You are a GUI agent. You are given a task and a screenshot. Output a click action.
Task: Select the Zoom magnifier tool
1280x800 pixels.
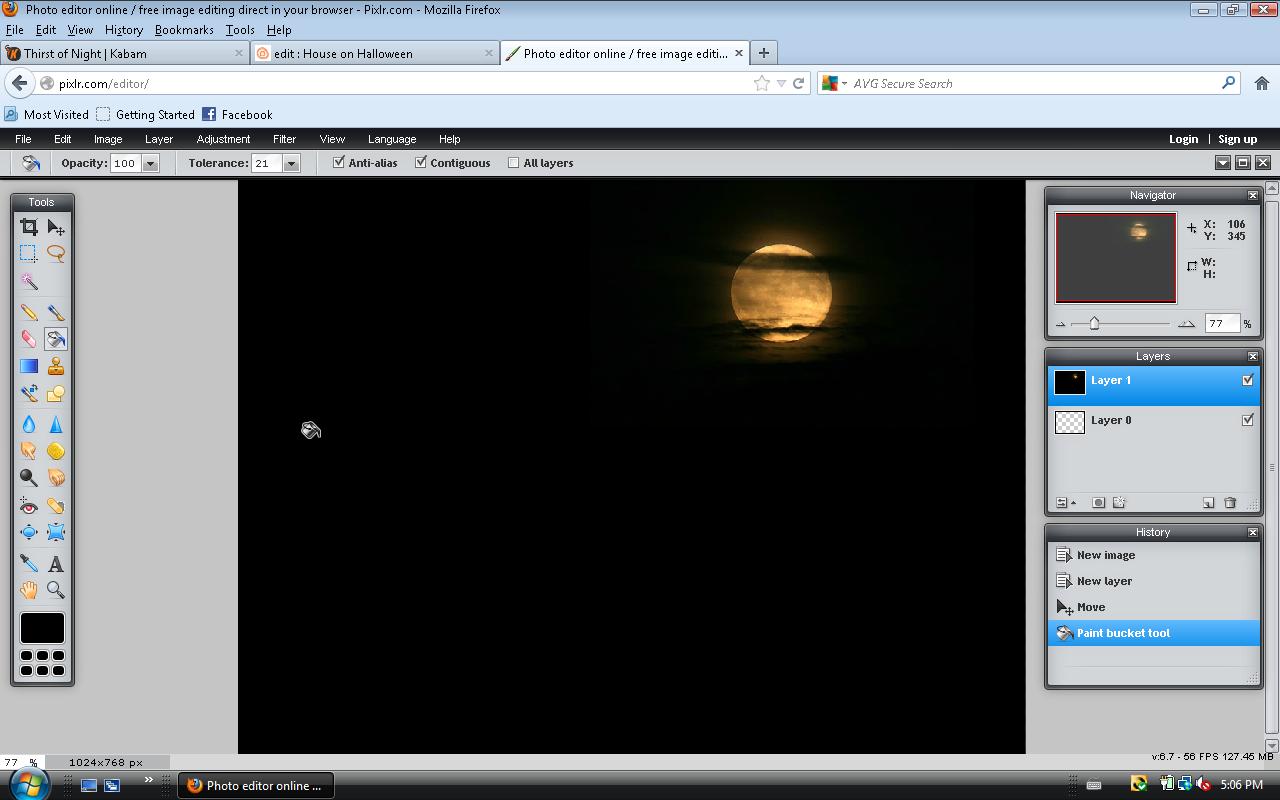(x=56, y=591)
